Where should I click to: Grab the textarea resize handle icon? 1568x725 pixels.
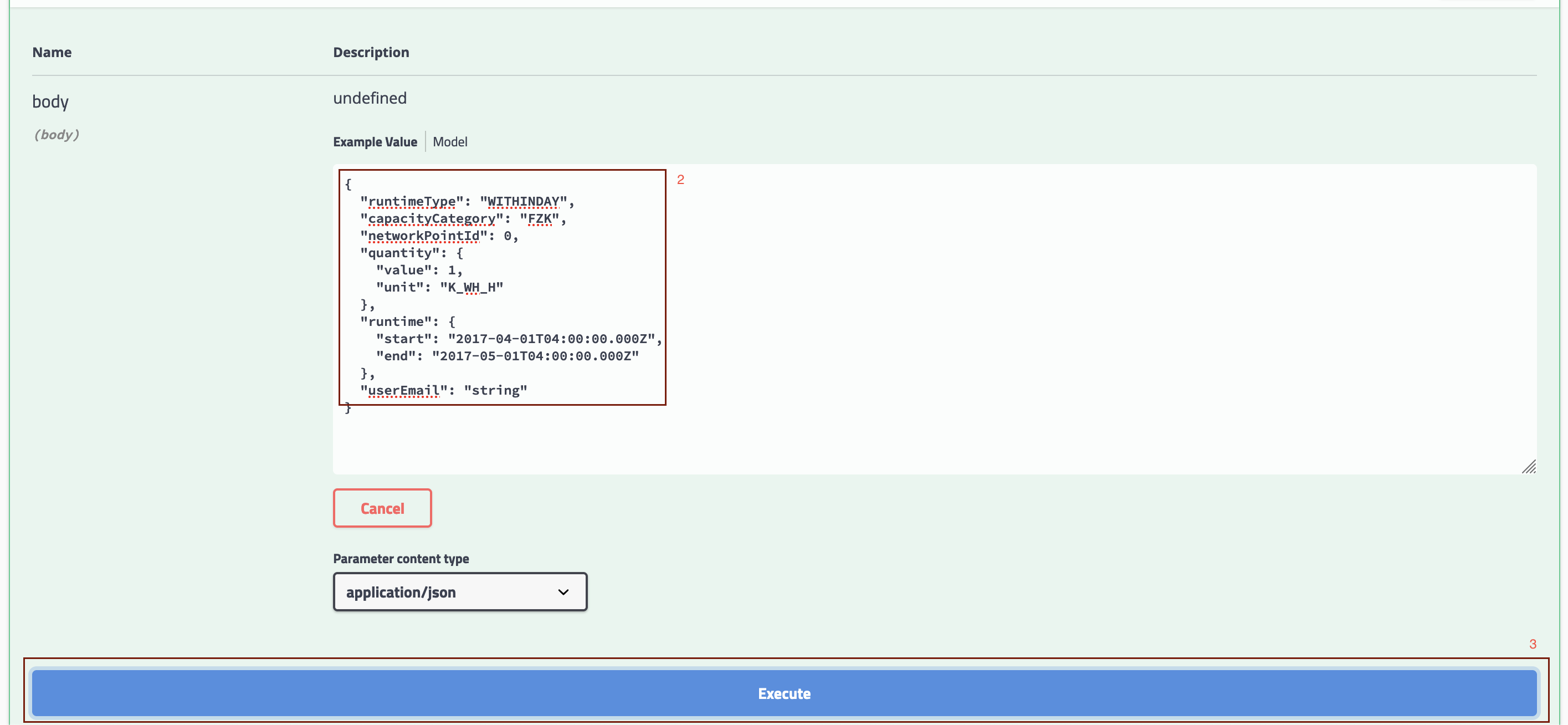(x=1529, y=466)
